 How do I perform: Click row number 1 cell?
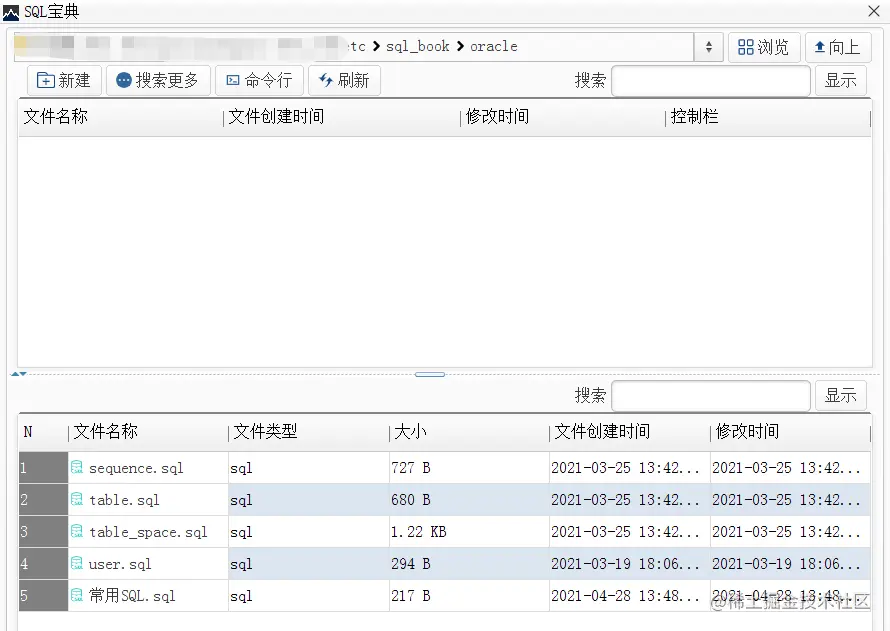coord(43,468)
